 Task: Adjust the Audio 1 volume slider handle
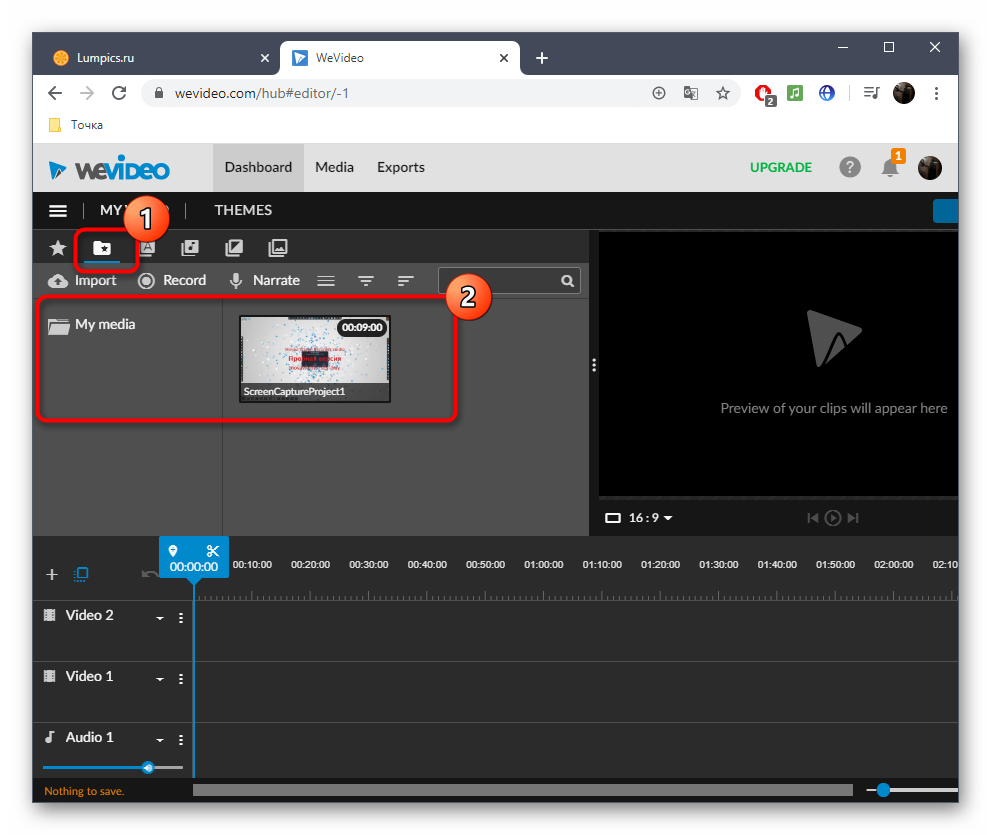point(148,768)
